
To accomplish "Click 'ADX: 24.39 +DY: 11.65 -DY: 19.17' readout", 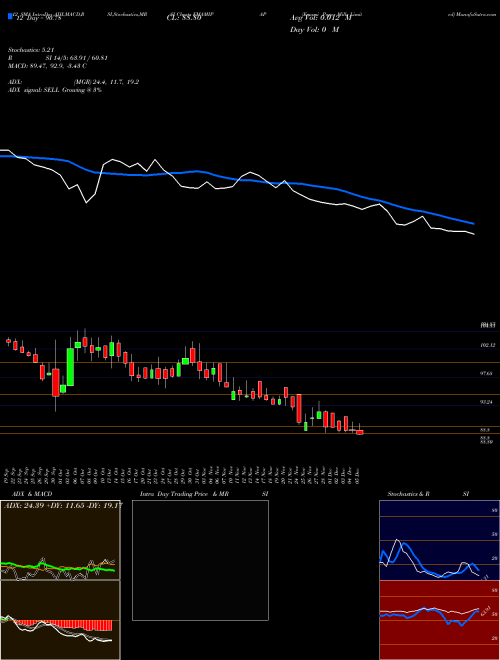I will [63, 505].
